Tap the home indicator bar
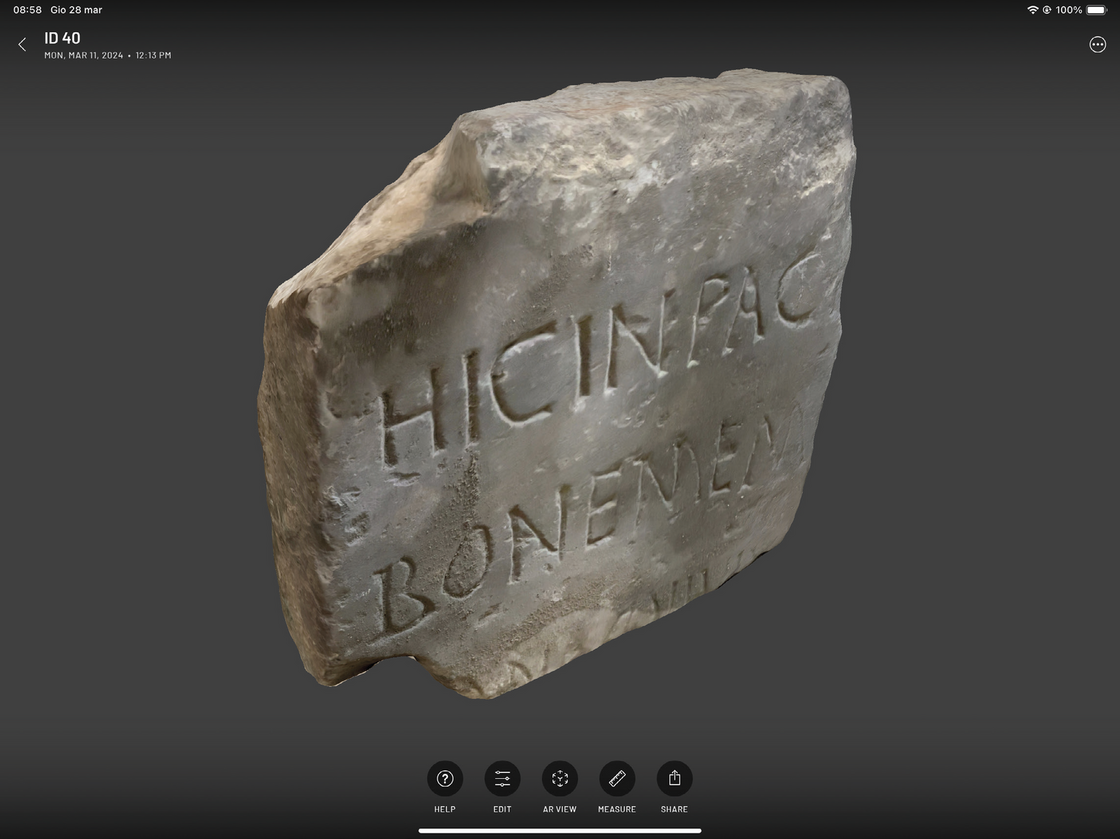This screenshot has width=1120, height=839. pos(560,830)
